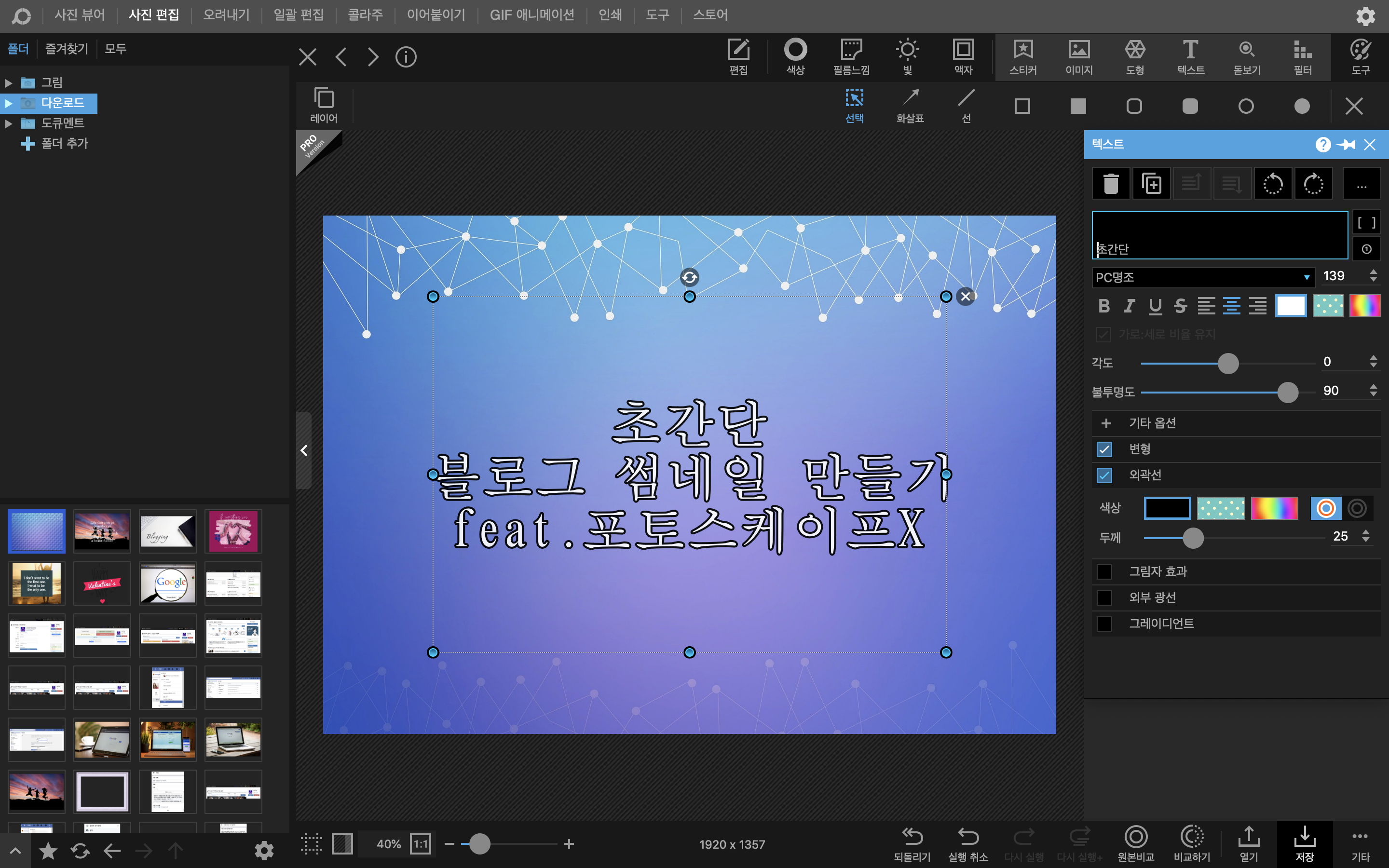Viewport: 1389px width, 868px height.
Task: Expand the 그림 folder tree arrow
Action: tap(9, 83)
